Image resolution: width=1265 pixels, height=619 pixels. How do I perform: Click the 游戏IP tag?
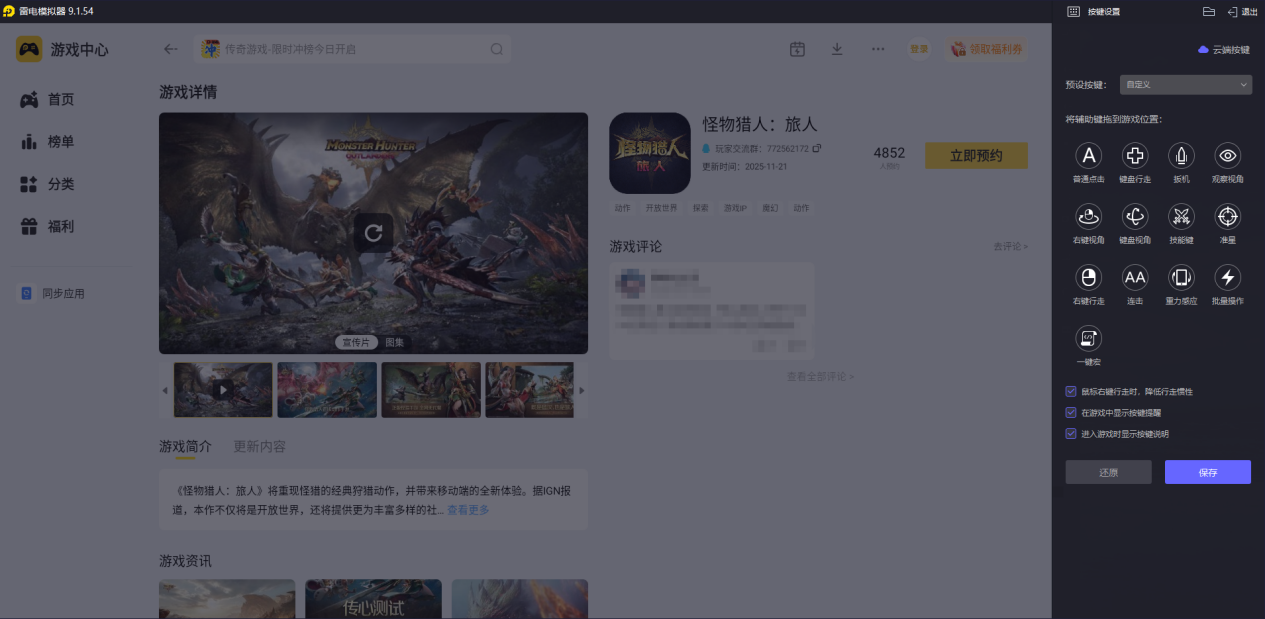click(x=735, y=208)
